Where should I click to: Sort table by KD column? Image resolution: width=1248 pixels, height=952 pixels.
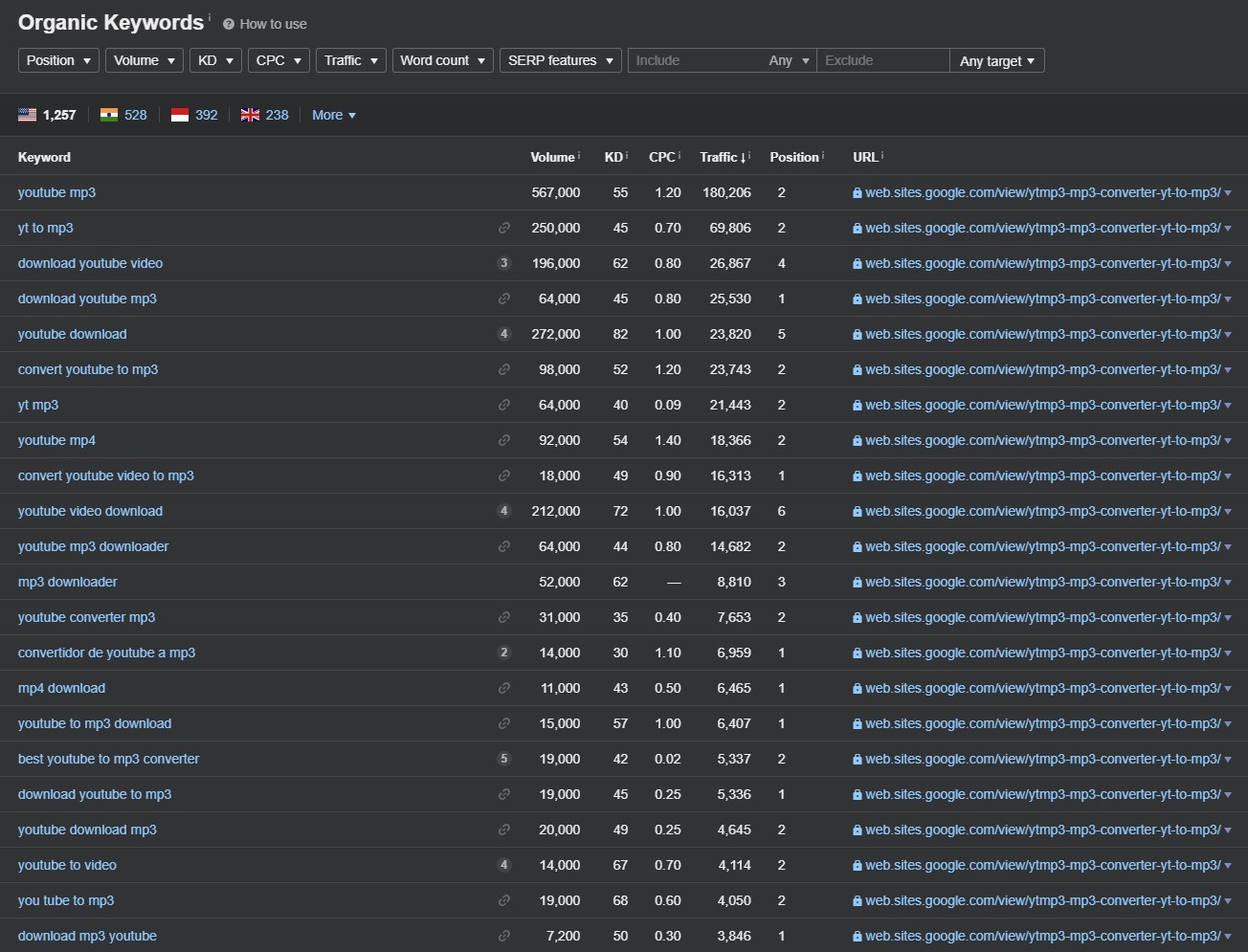[x=613, y=157]
